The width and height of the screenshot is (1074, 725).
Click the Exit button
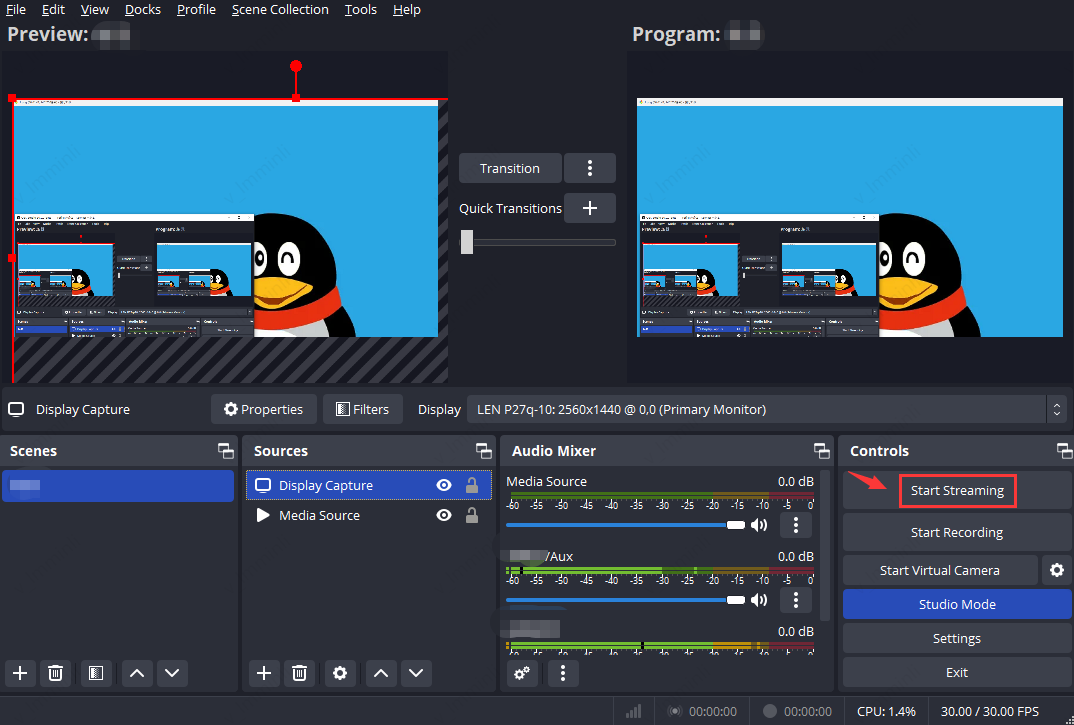957,672
